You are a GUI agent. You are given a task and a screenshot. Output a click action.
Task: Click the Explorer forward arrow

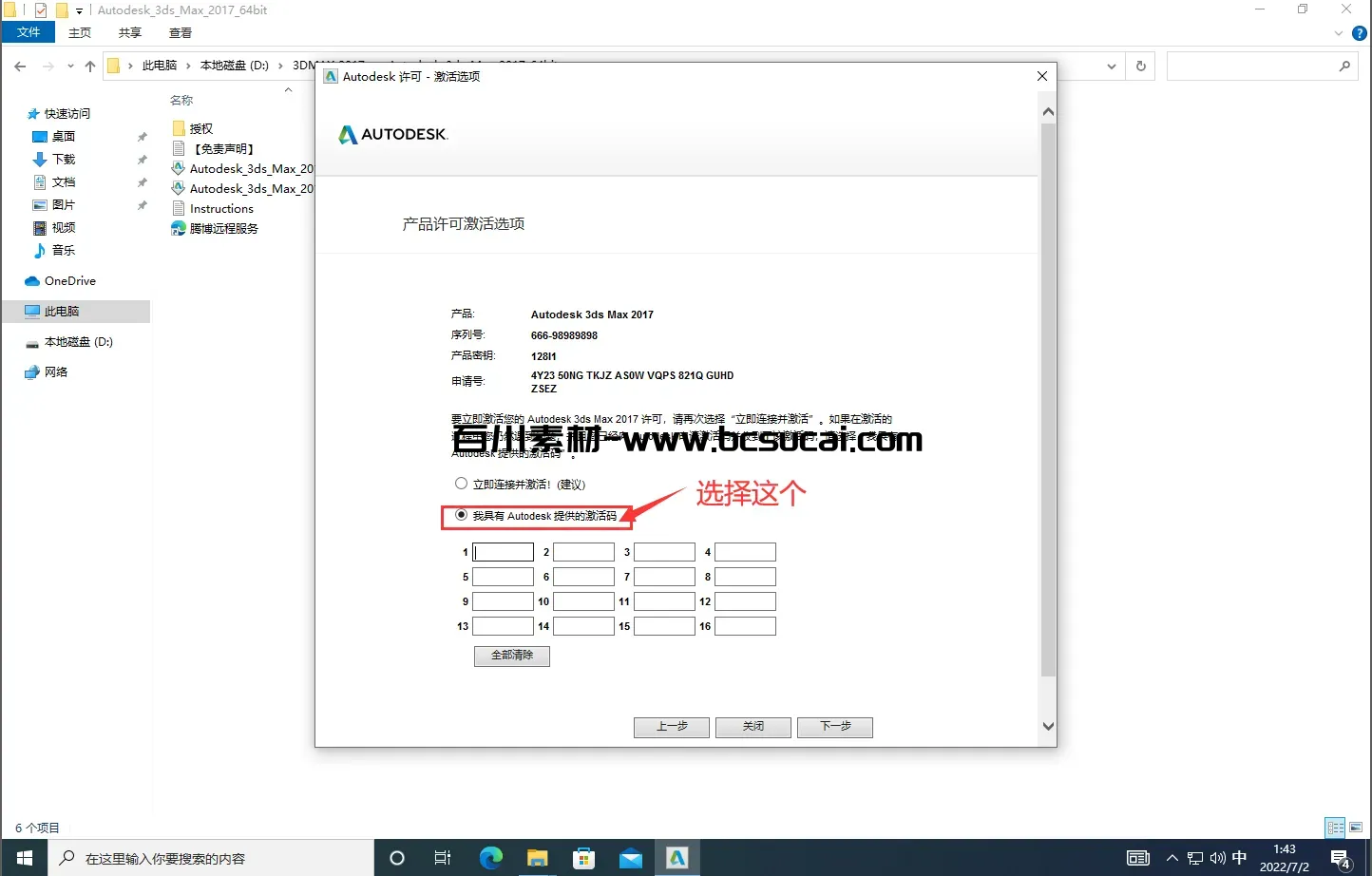(x=48, y=66)
